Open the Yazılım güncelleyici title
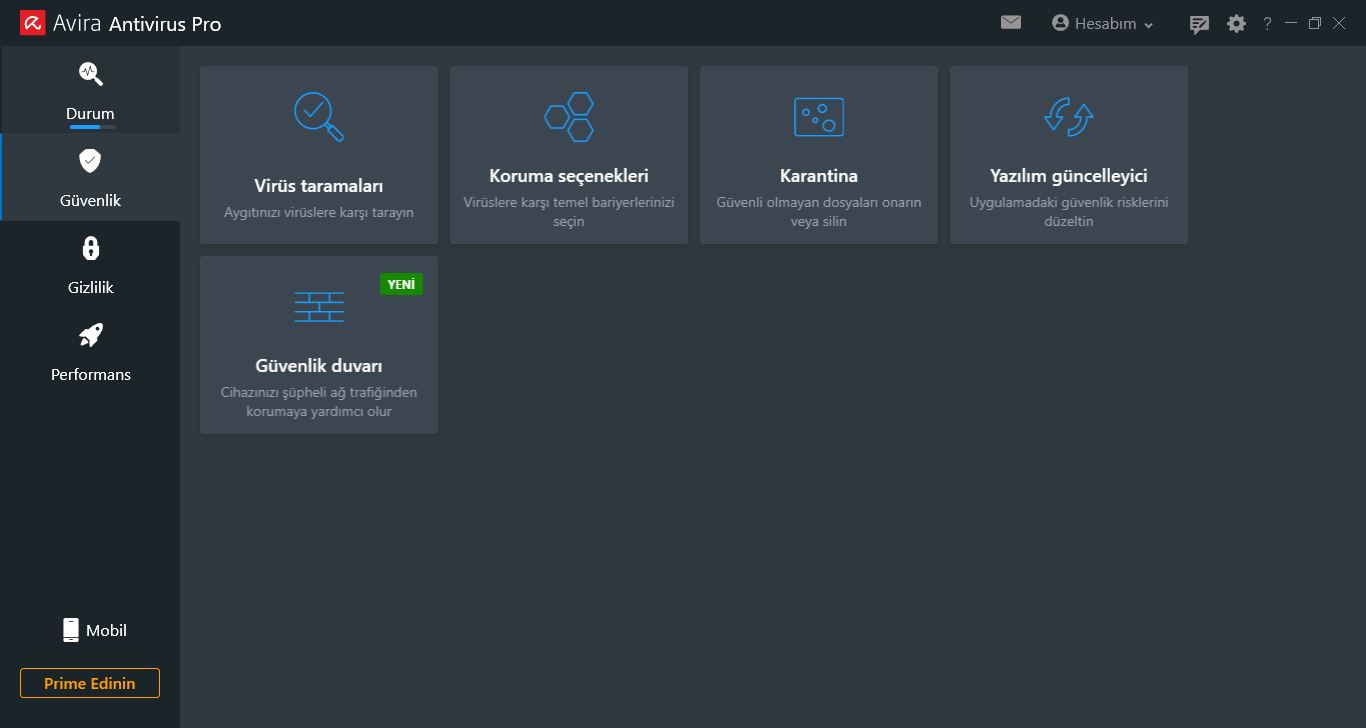Screen dimensions: 1366x728 point(1069,176)
